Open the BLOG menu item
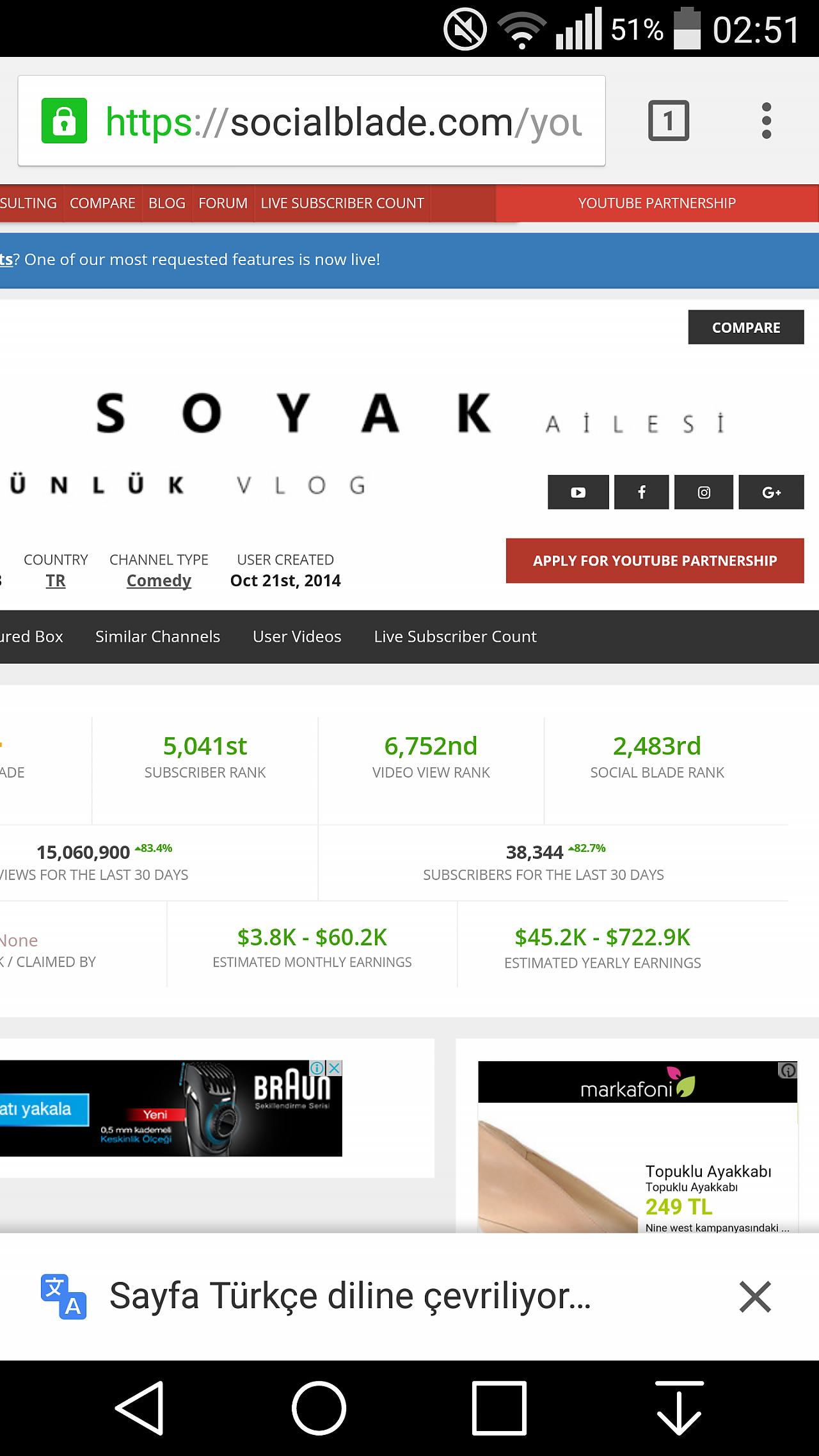Screen dimensions: 819x1456 click(x=167, y=204)
